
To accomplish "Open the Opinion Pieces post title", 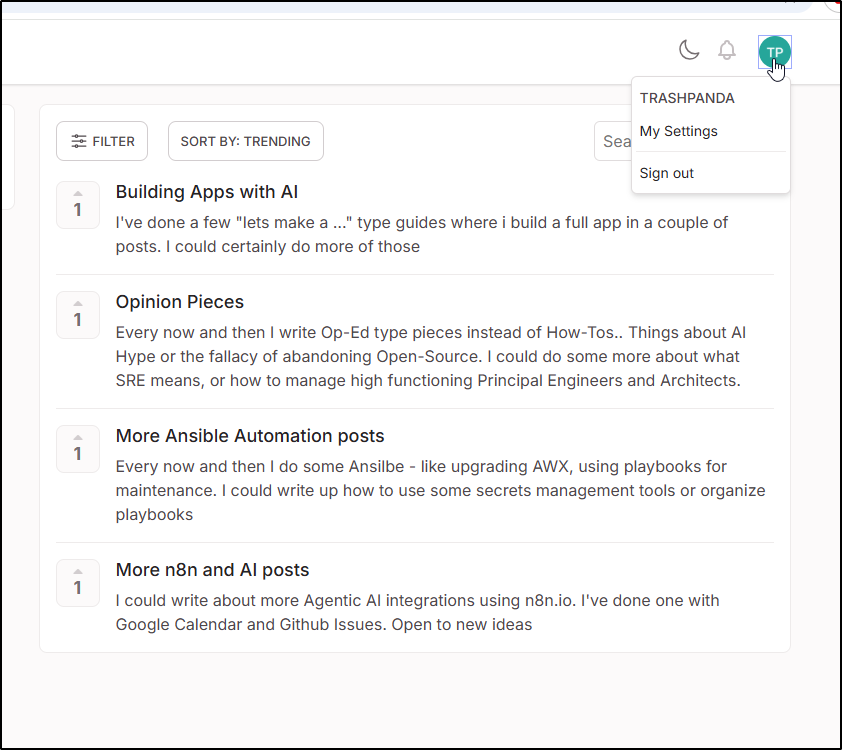I will point(180,302).
